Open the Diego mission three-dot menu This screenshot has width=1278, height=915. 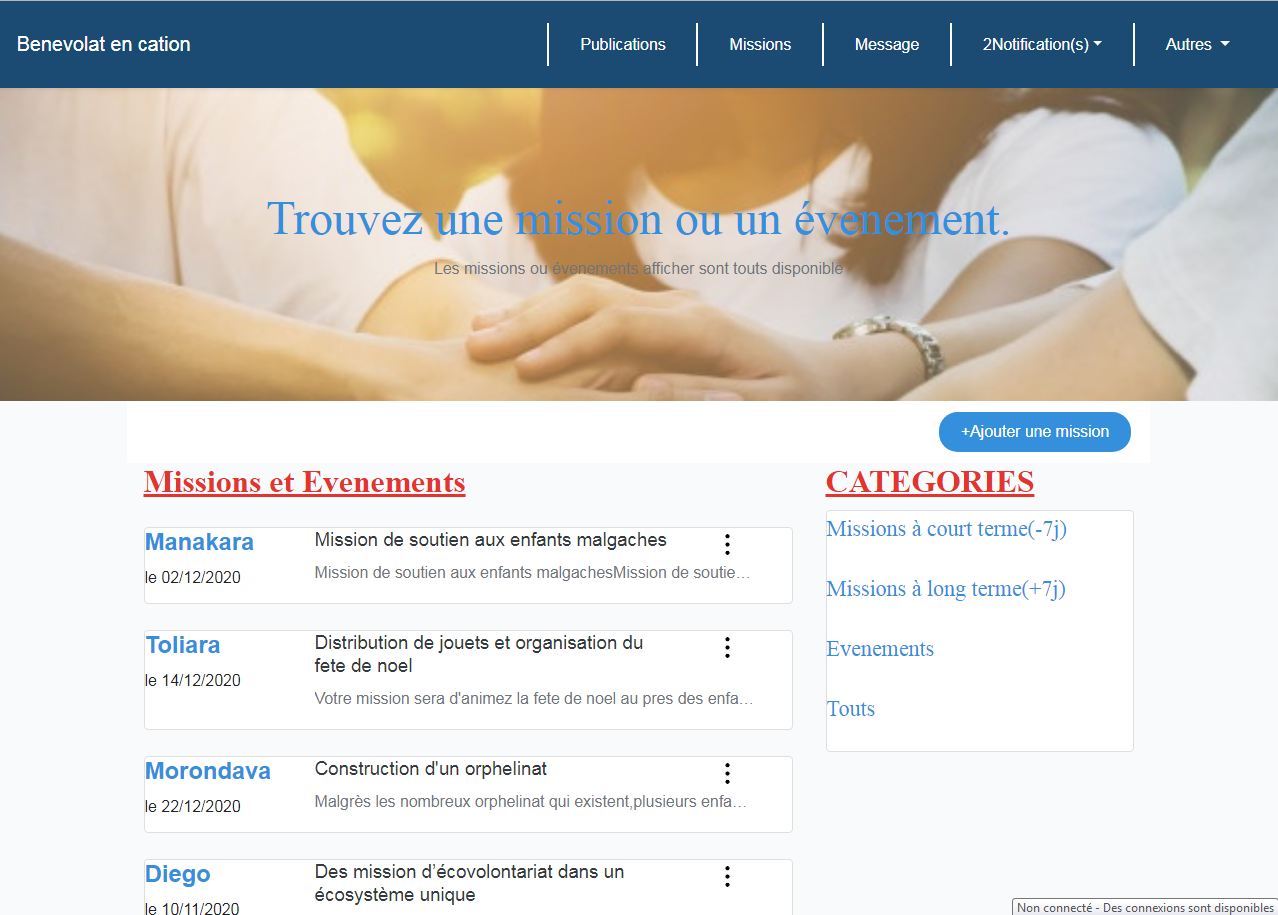pyautogui.click(x=727, y=877)
